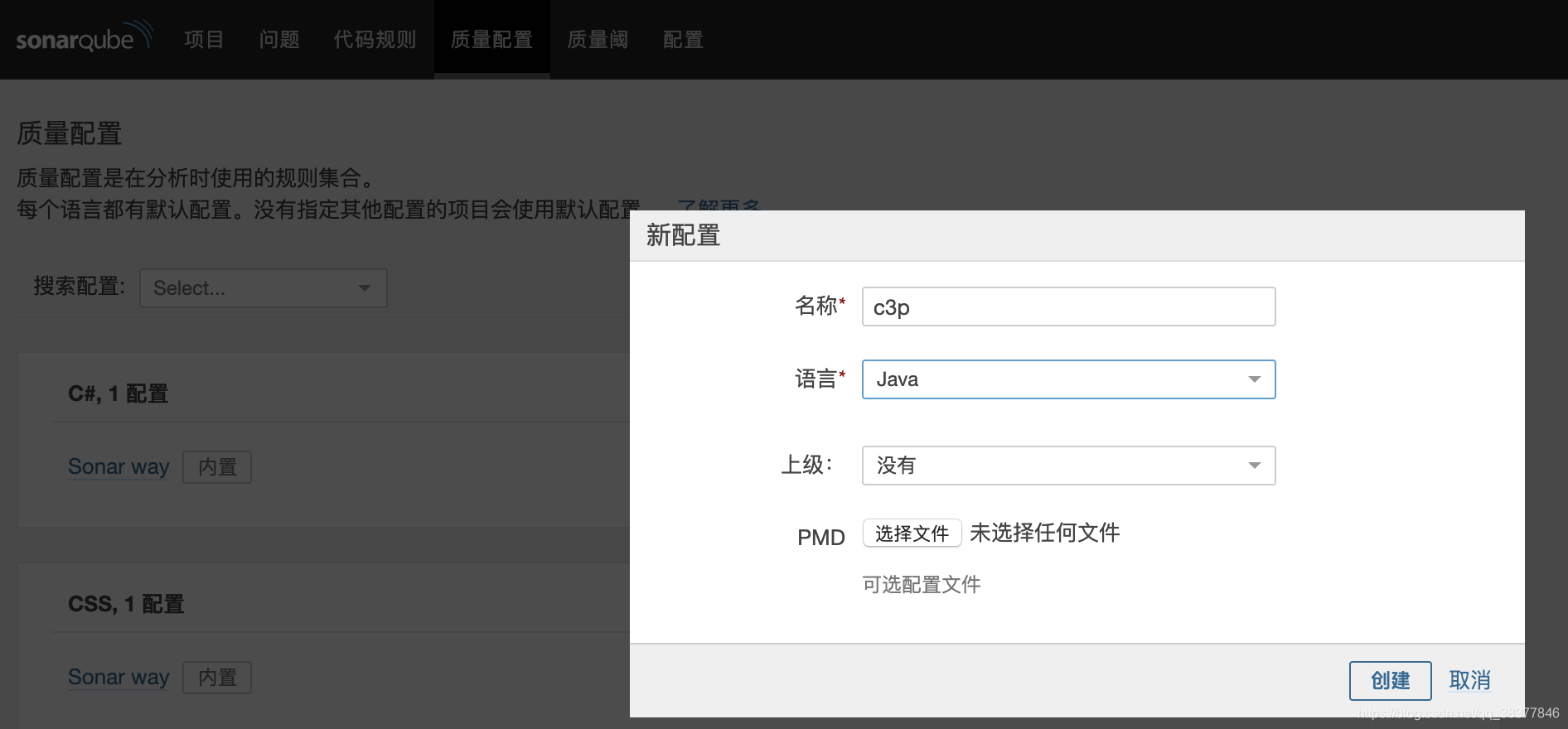The height and width of the screenshot is (729, 1568).
Task: Click 取消 to cancel dialog
Action: pyautogui.click(x=1469, y=681)
